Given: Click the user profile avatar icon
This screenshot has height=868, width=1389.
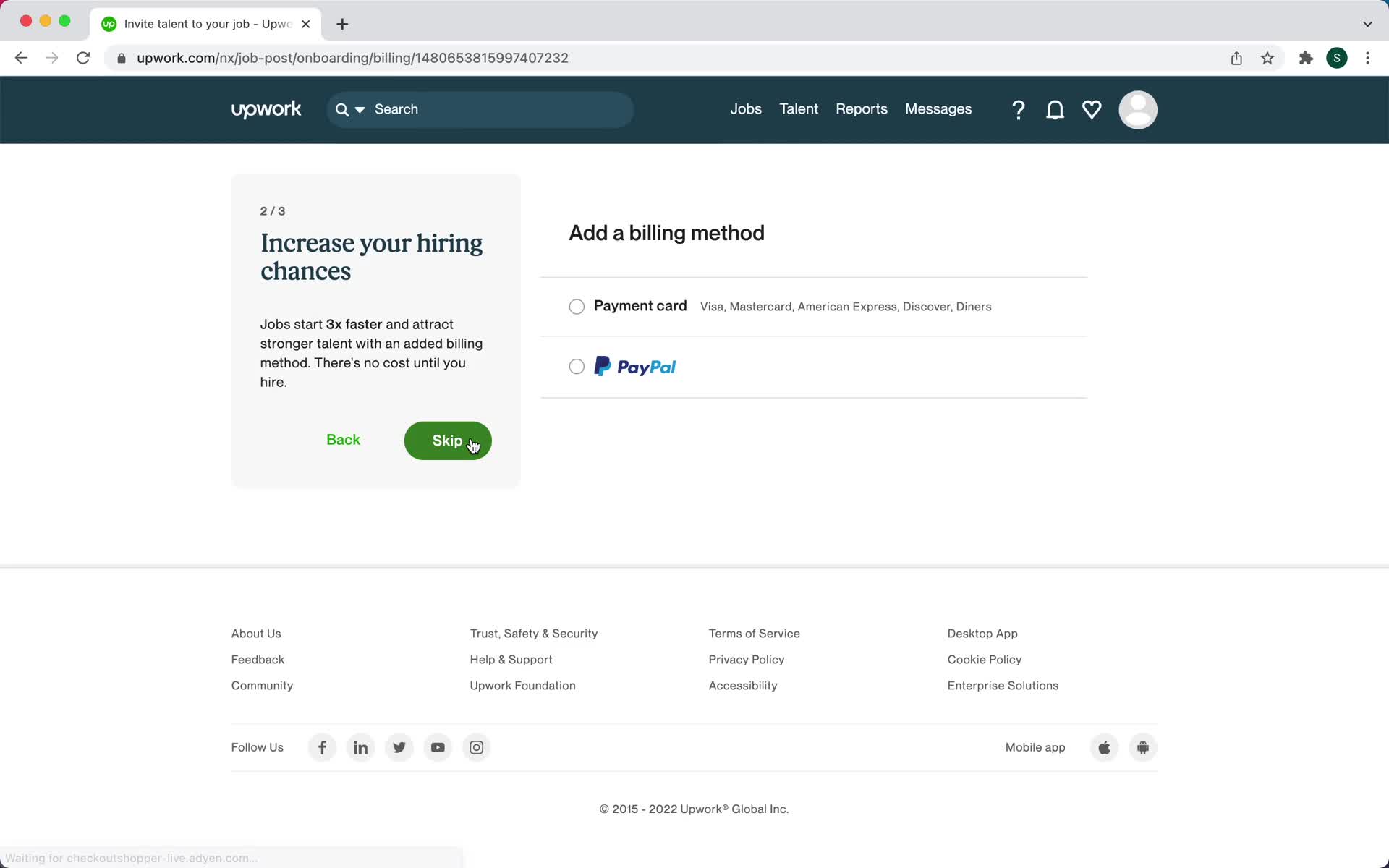Looking at the screenshot, I should coord(1137,109).
